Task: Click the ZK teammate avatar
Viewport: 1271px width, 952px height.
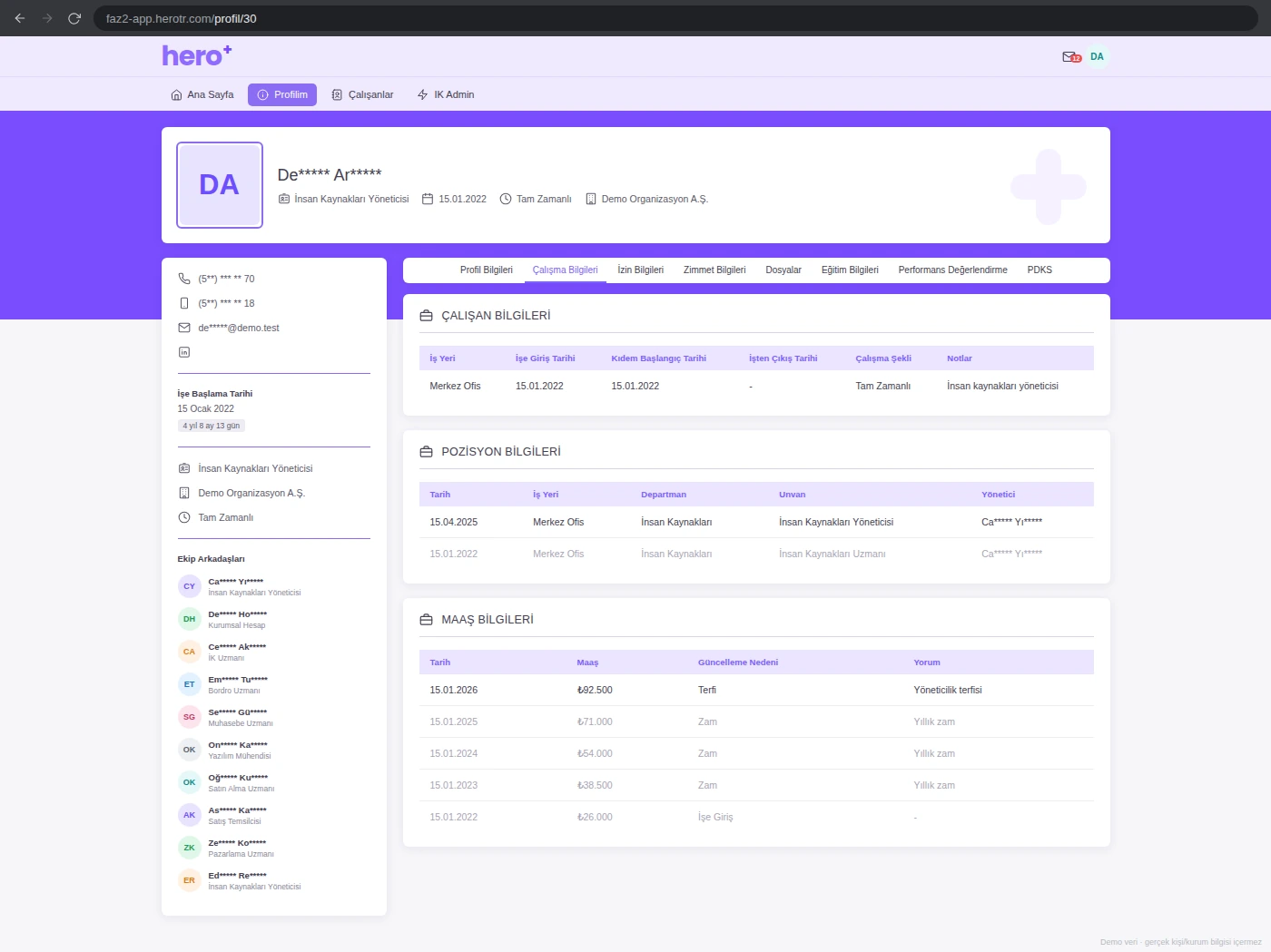Action: click(x=189, y=848)
